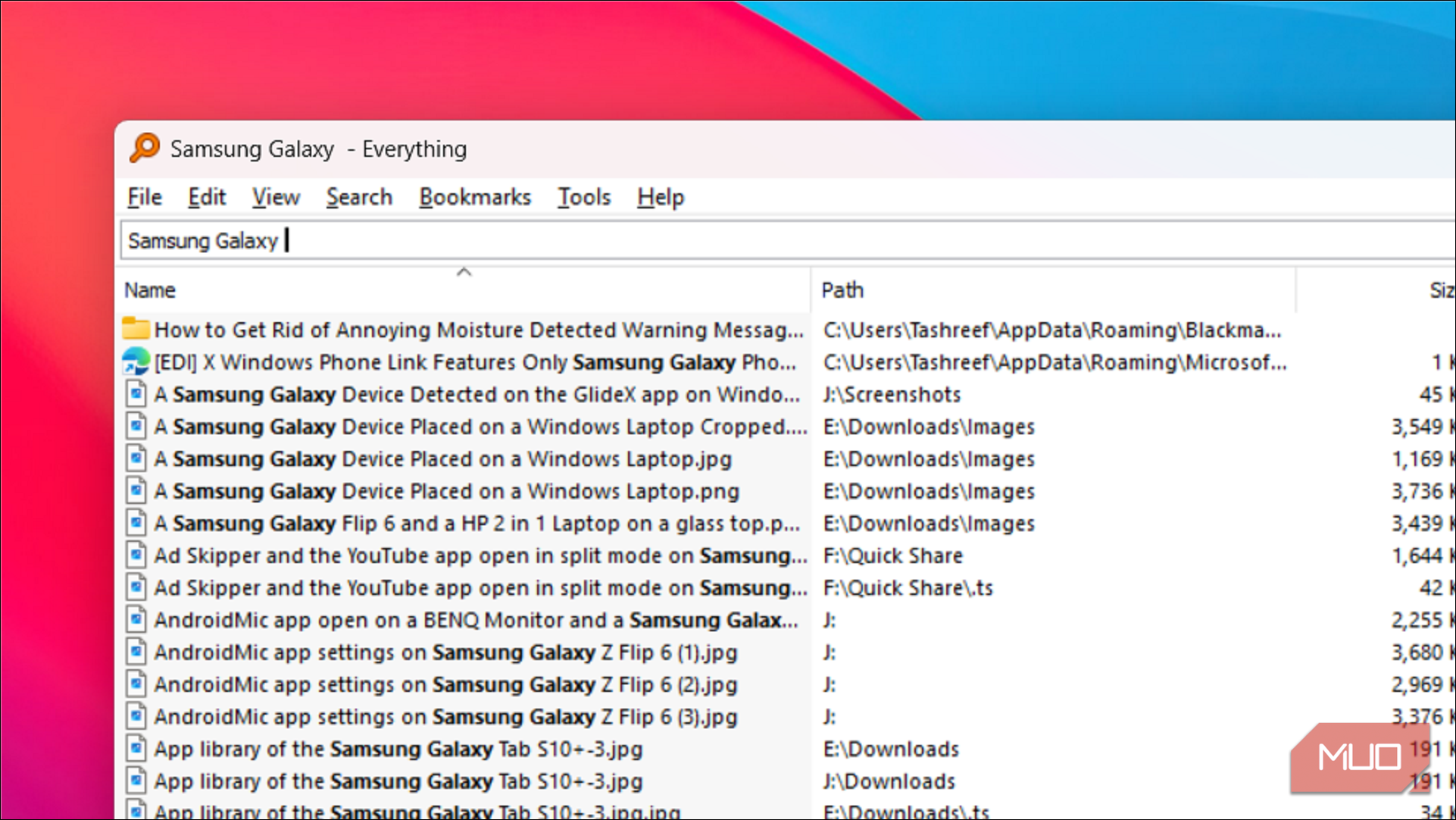Screen dimensions: 1456x820
Task: Select '[EDI] X Windows Phone Link Features' result name
Action: pos(475,362)
